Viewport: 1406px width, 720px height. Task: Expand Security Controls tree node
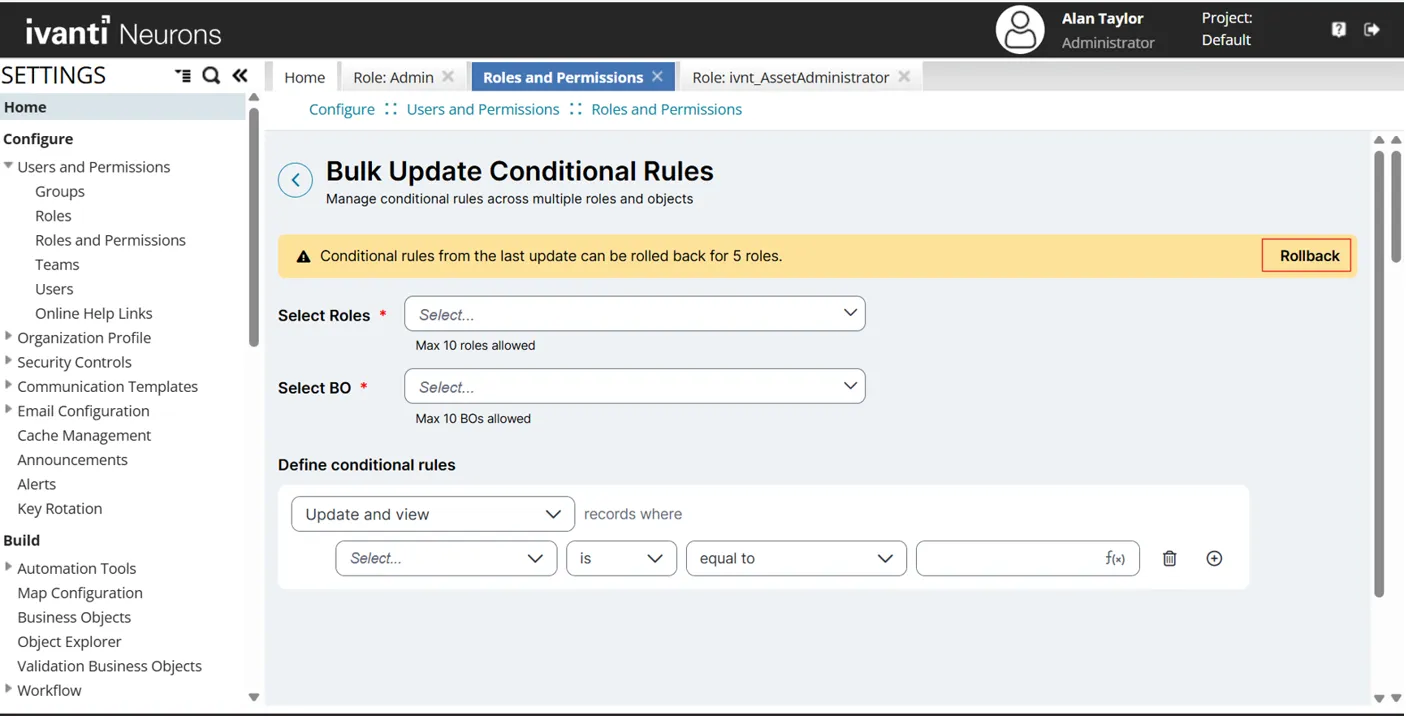tap(9, 361)
